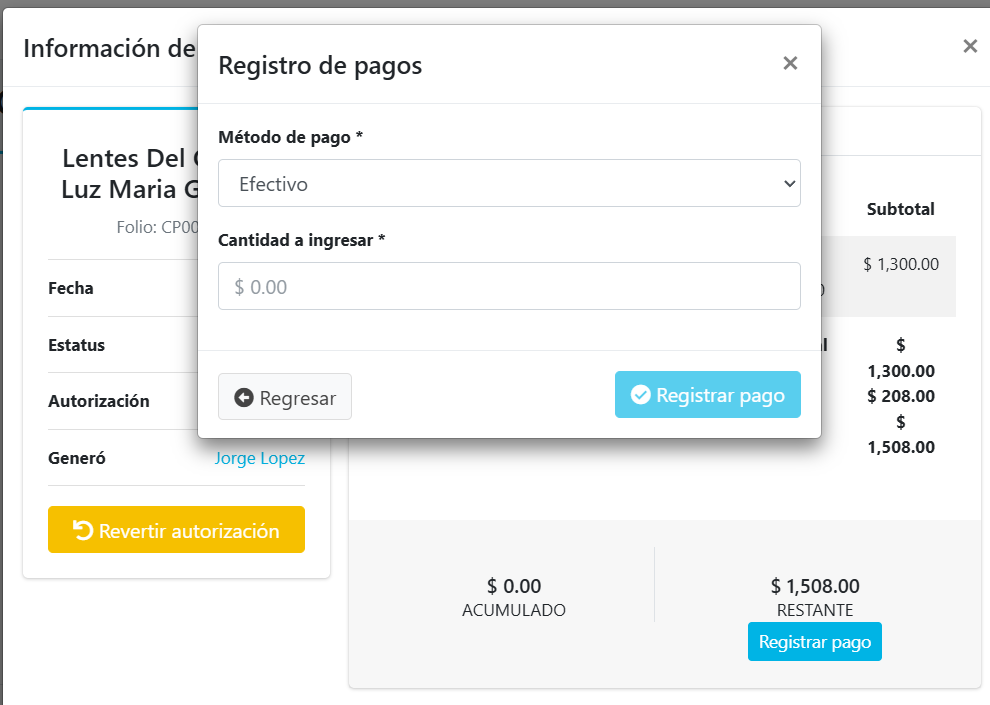990x705 pixels.
Task: Close the background Información window with X
Action: pyautogui.click(x=969, y=46)
